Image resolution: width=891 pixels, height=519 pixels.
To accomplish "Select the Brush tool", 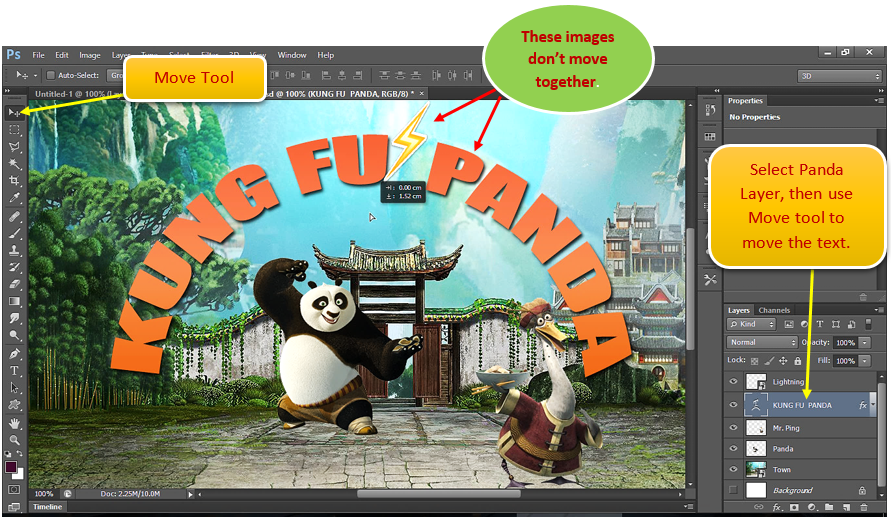I will click(14, 233).
